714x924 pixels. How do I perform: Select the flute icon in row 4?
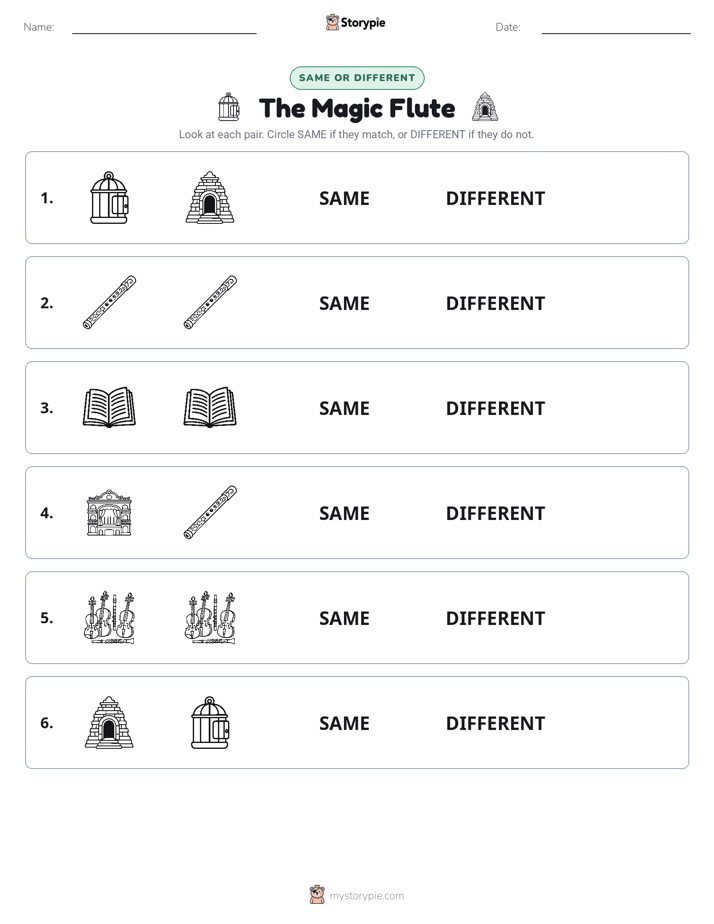210,512
